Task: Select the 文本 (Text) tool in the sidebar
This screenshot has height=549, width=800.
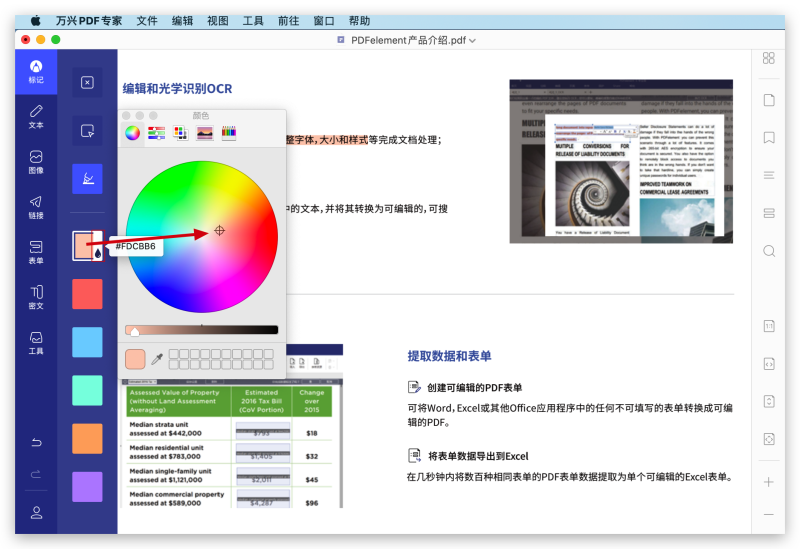Action: [36, 116]
